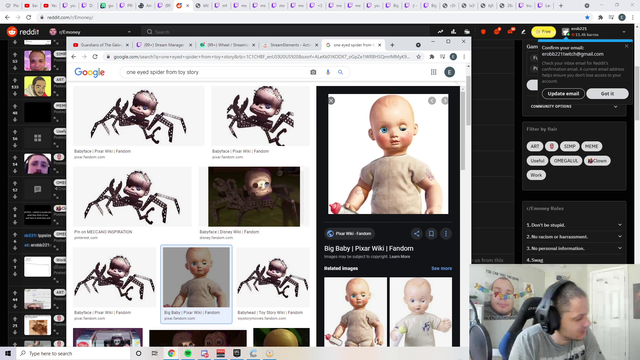This screenshot has width=640, height=360.
Task: Open Reddit Popular trending icon
Action: [440, 31]
